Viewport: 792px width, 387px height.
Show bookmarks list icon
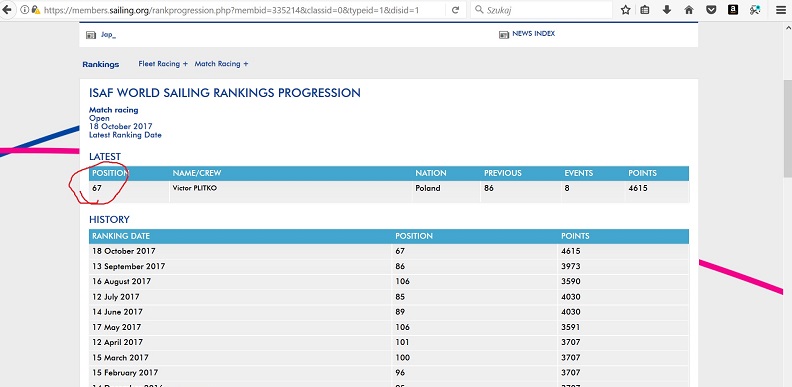tap(645, 10)
